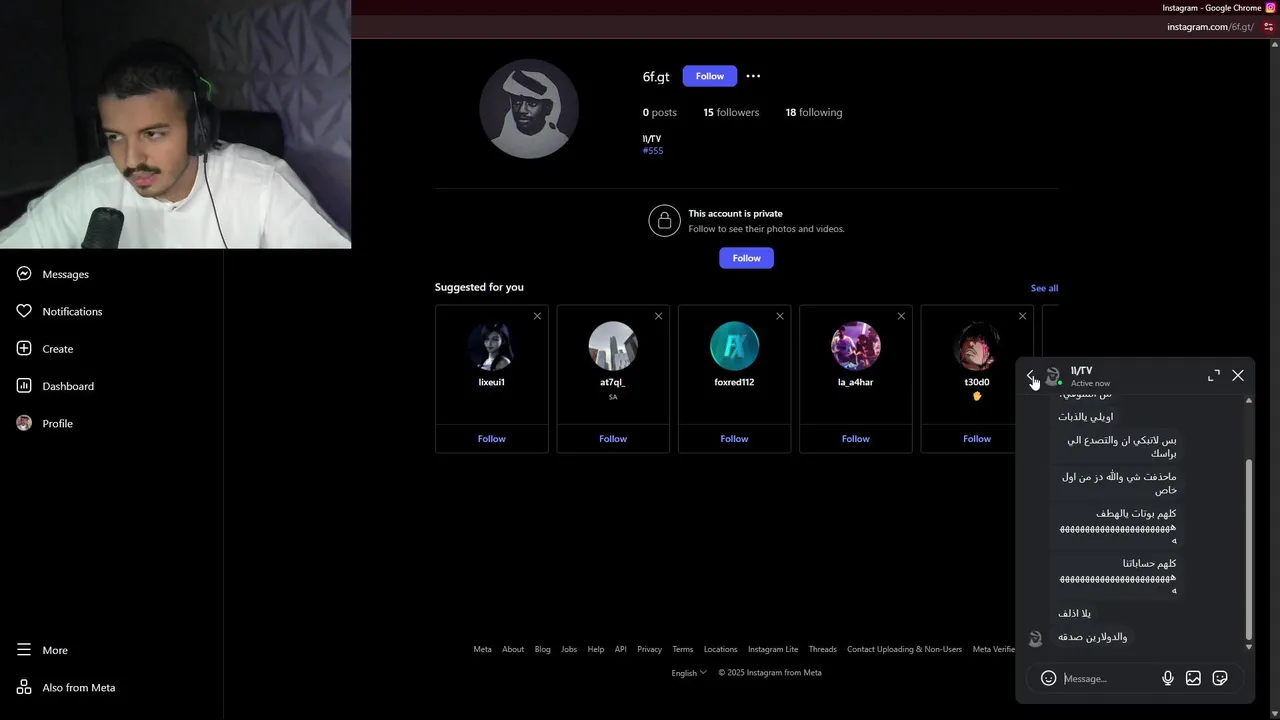
Task: Click API footer link
Action: coord(620,649)
